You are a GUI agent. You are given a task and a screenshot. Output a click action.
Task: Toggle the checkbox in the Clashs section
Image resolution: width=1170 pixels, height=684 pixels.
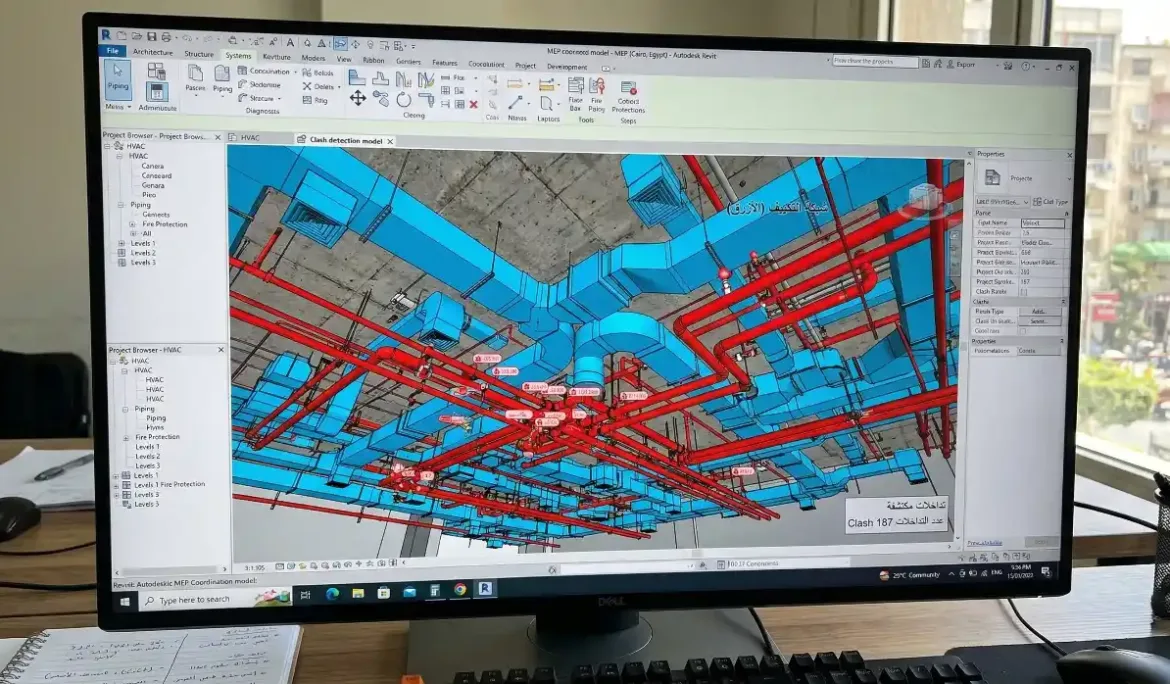[1023, 330]
